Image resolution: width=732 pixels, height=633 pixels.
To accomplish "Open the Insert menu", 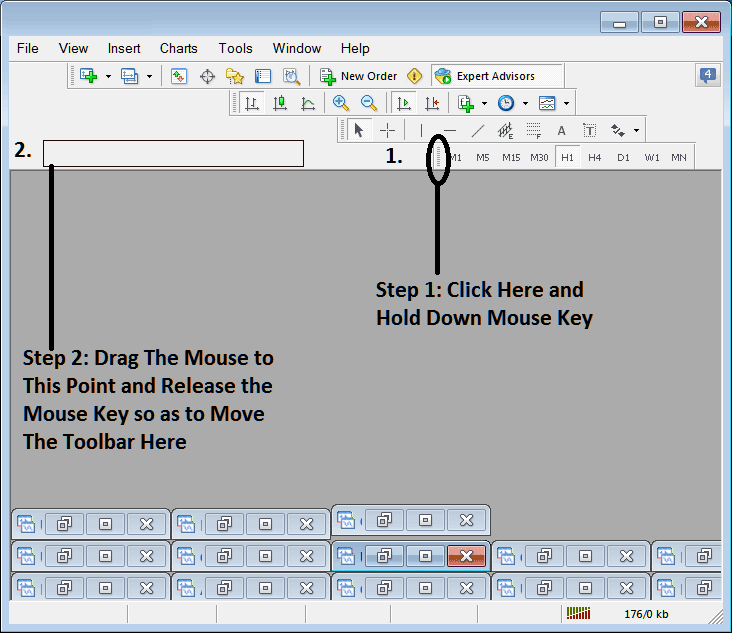I will (x=124, y=48).
